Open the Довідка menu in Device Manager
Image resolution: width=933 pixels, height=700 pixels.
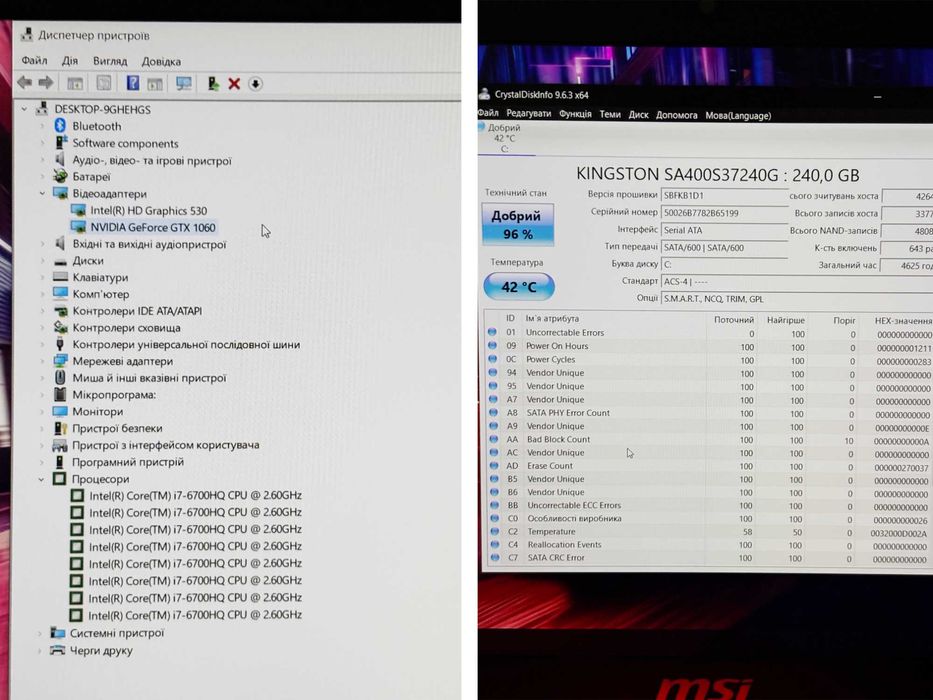[161, 62]
